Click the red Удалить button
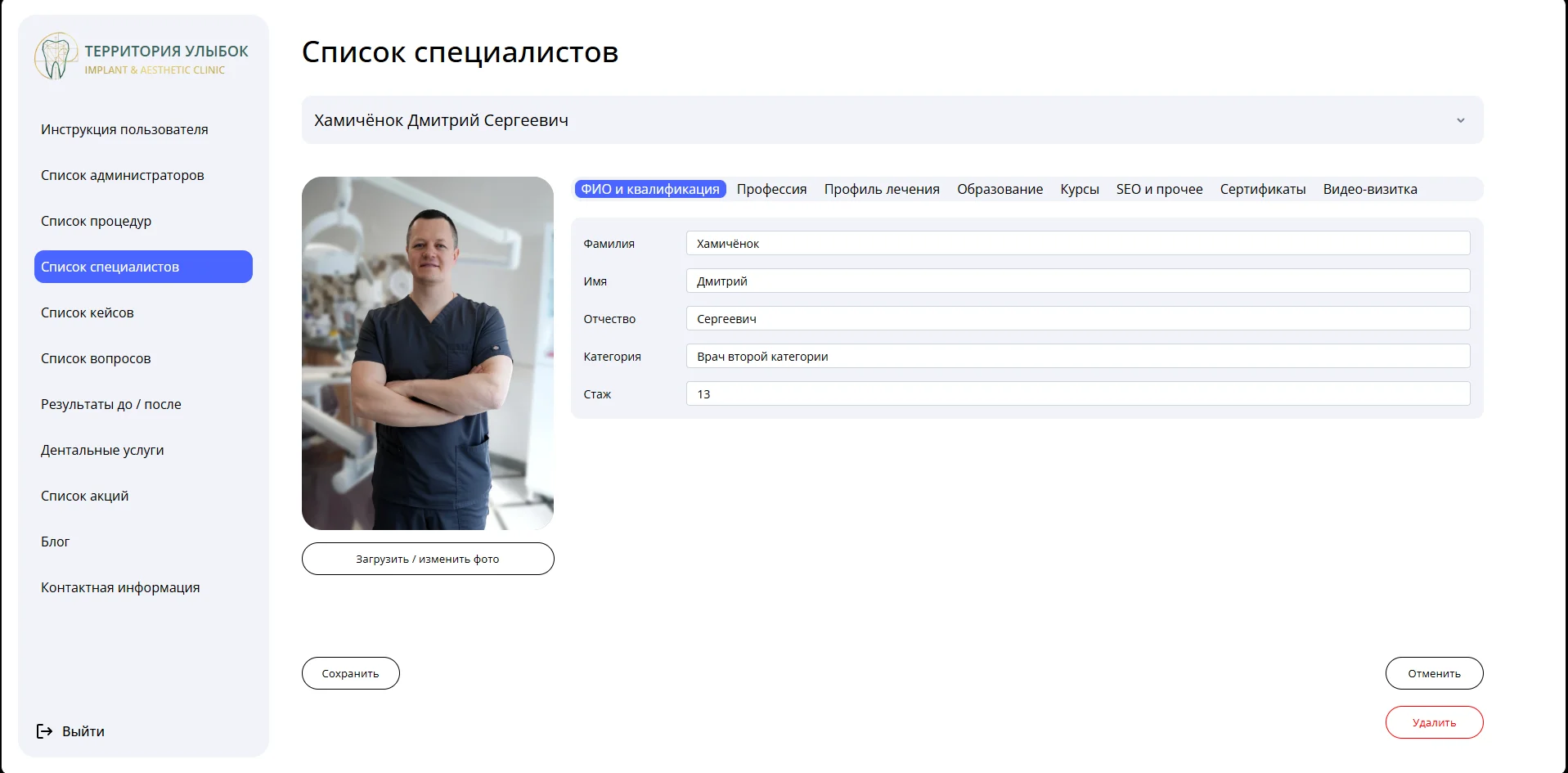 click(1434, 722)
